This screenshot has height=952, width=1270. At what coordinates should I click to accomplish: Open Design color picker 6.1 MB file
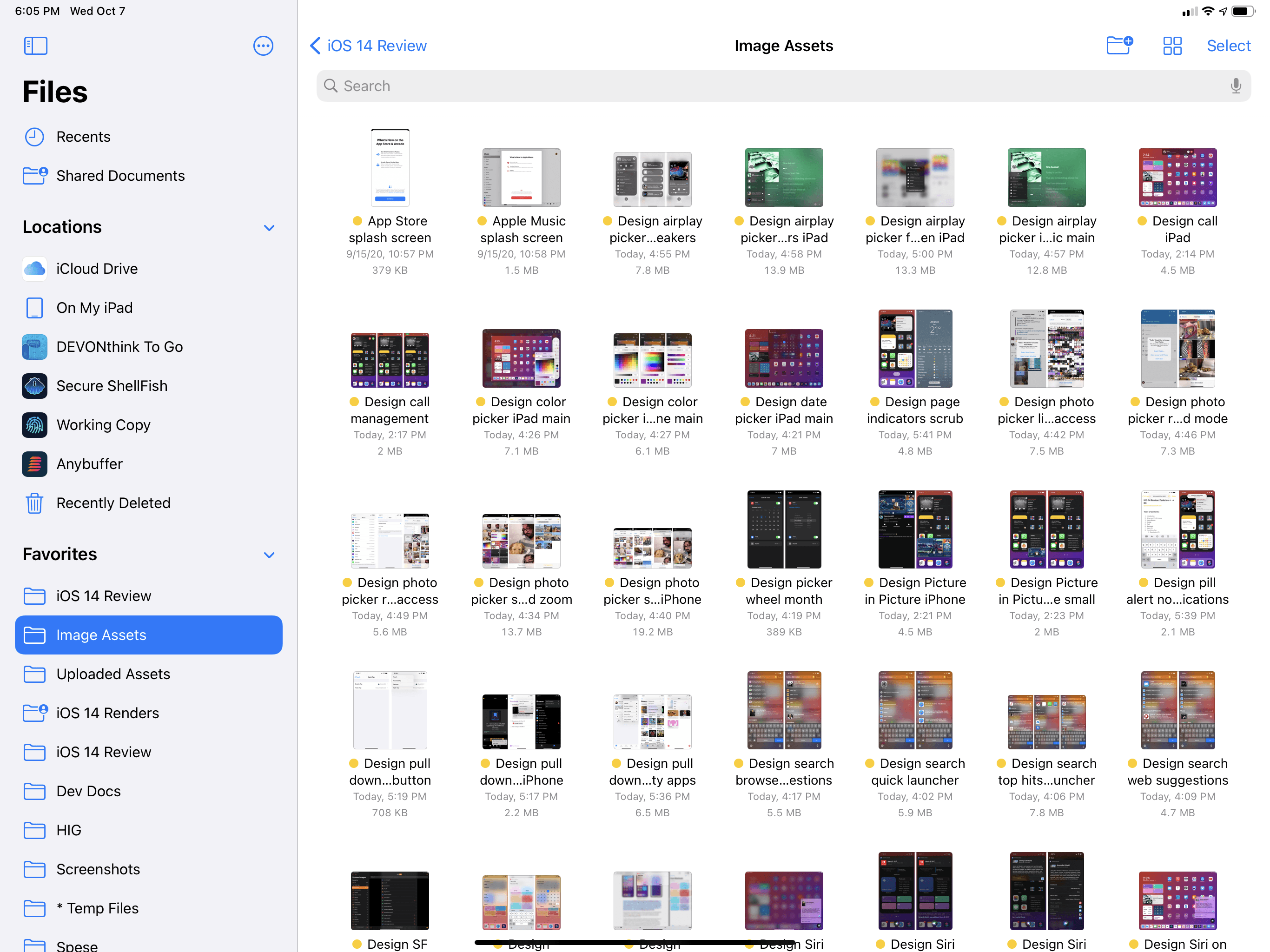(652, 360)
